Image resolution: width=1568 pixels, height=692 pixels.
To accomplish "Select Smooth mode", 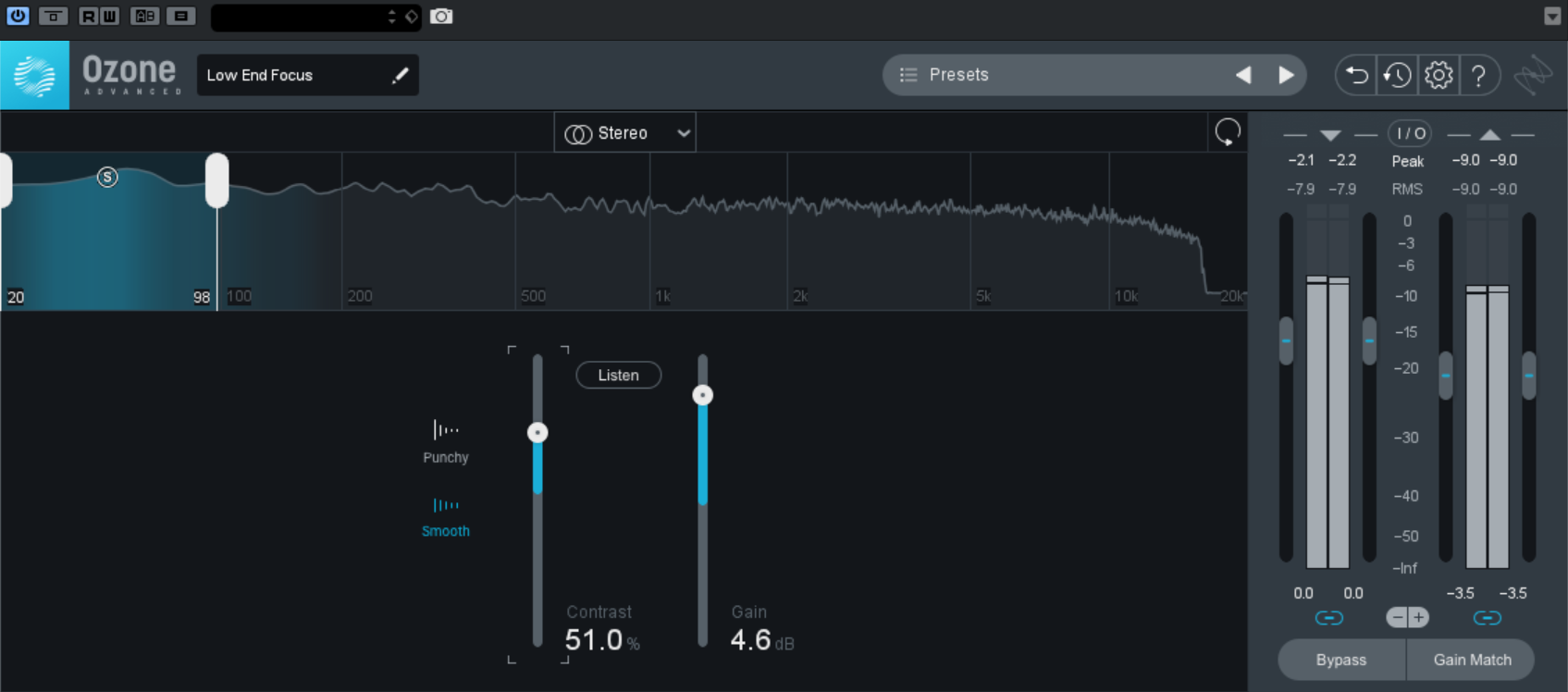I will coord(446,516).
